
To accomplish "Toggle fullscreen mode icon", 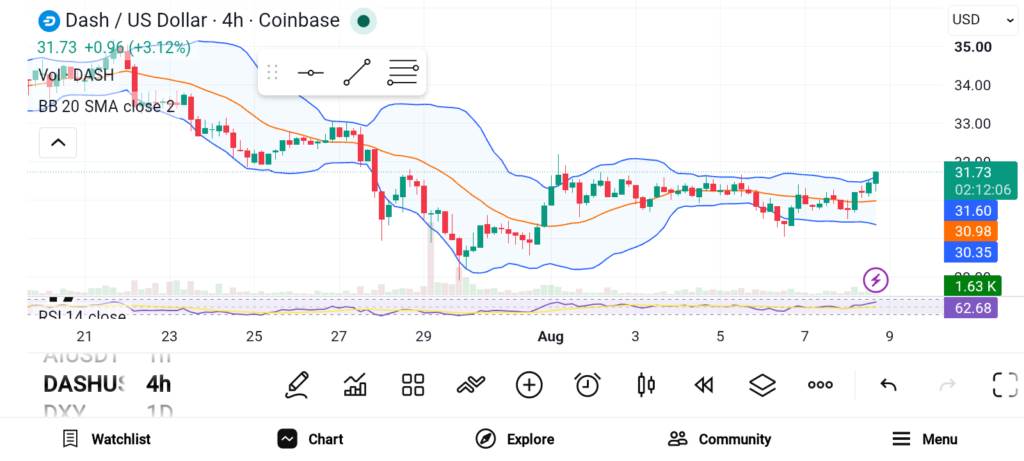I will (1005, 385).
